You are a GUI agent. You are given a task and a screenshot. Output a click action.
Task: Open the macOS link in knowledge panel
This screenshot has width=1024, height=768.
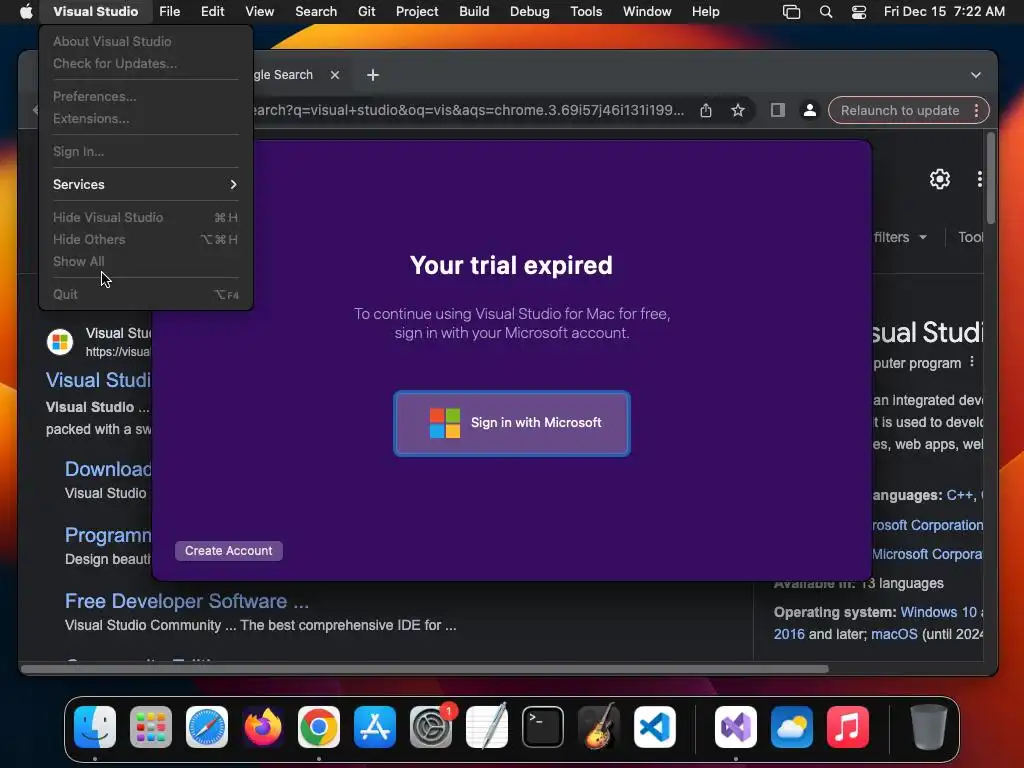coord(894,634)
